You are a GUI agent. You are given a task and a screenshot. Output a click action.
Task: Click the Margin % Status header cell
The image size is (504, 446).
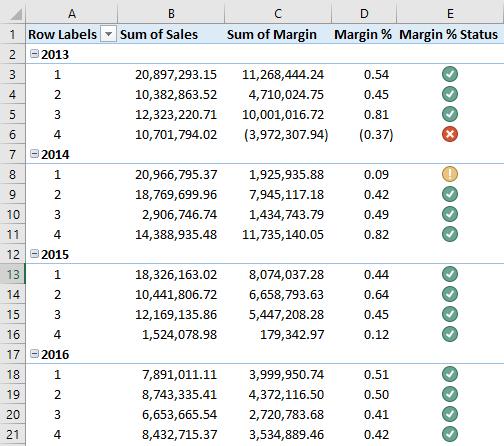(x=450, y=34)
